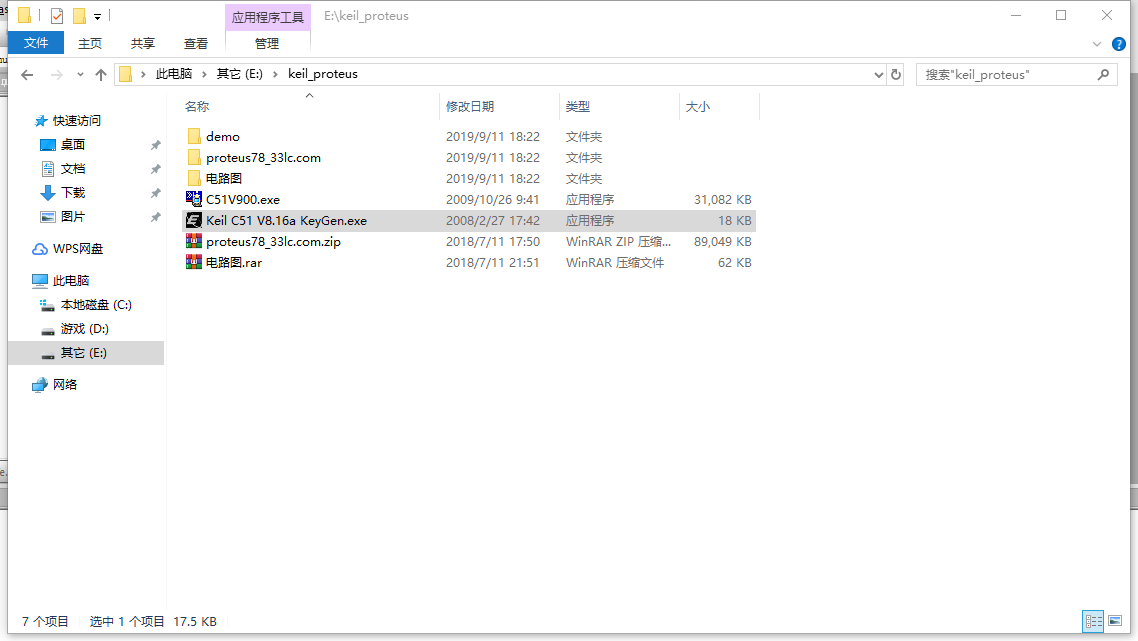
Task: Open 快速访问 in navigation pane
Action: point(76,121)
